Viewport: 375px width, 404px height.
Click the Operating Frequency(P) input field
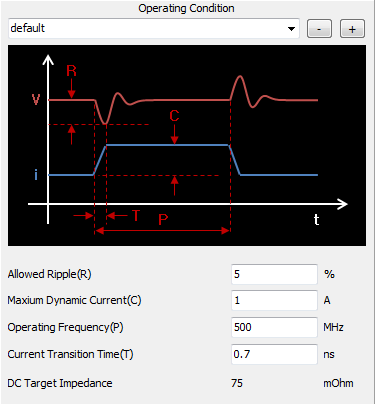coord(274,327)
